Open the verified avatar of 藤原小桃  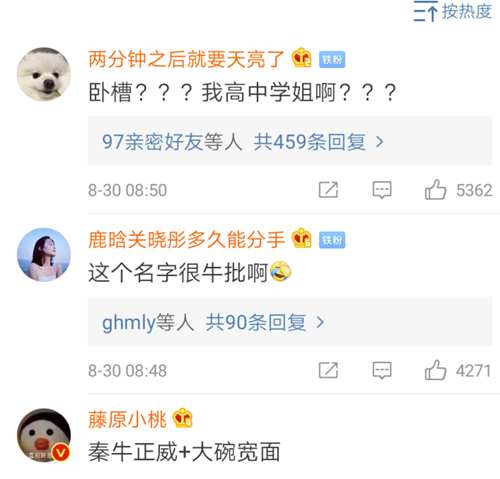tap(44, 435)
